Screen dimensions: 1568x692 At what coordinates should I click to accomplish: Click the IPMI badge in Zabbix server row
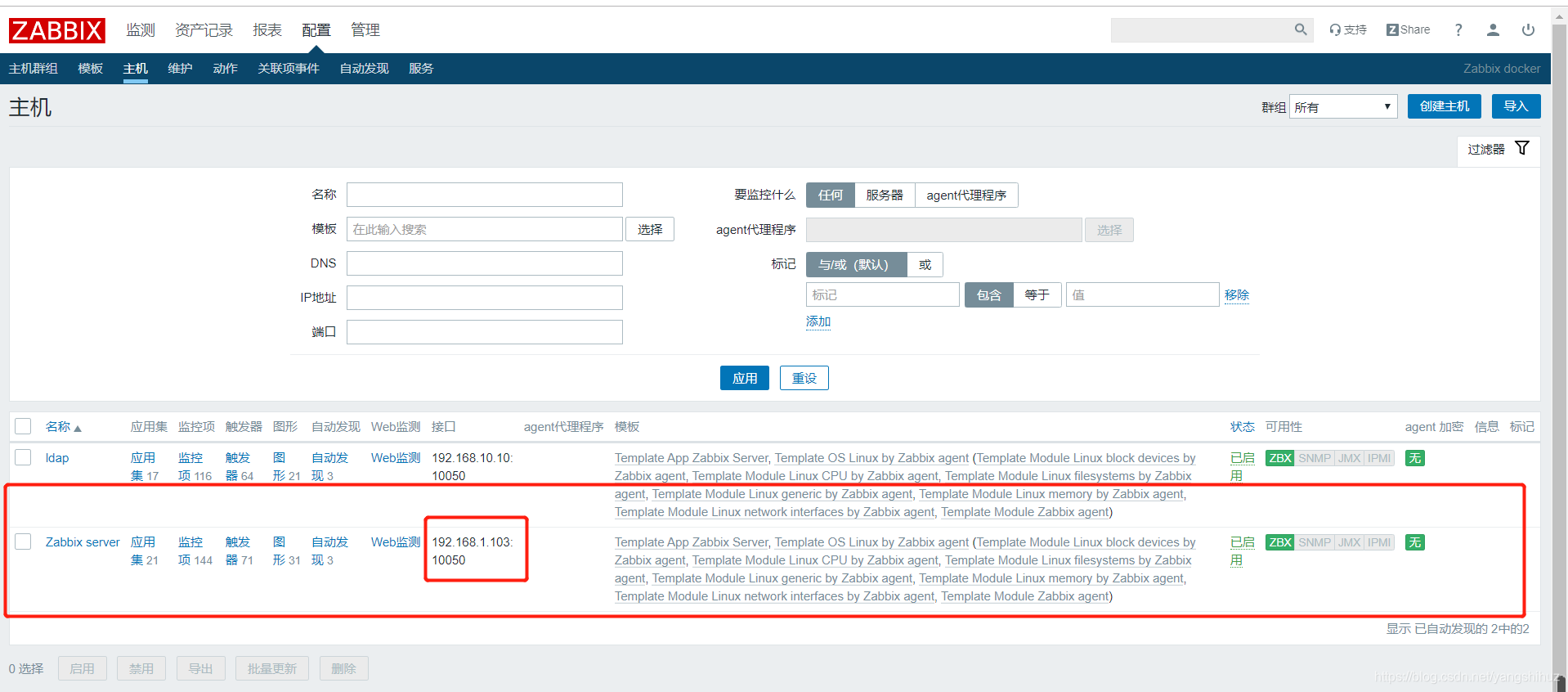click(x=1379, y=542)
